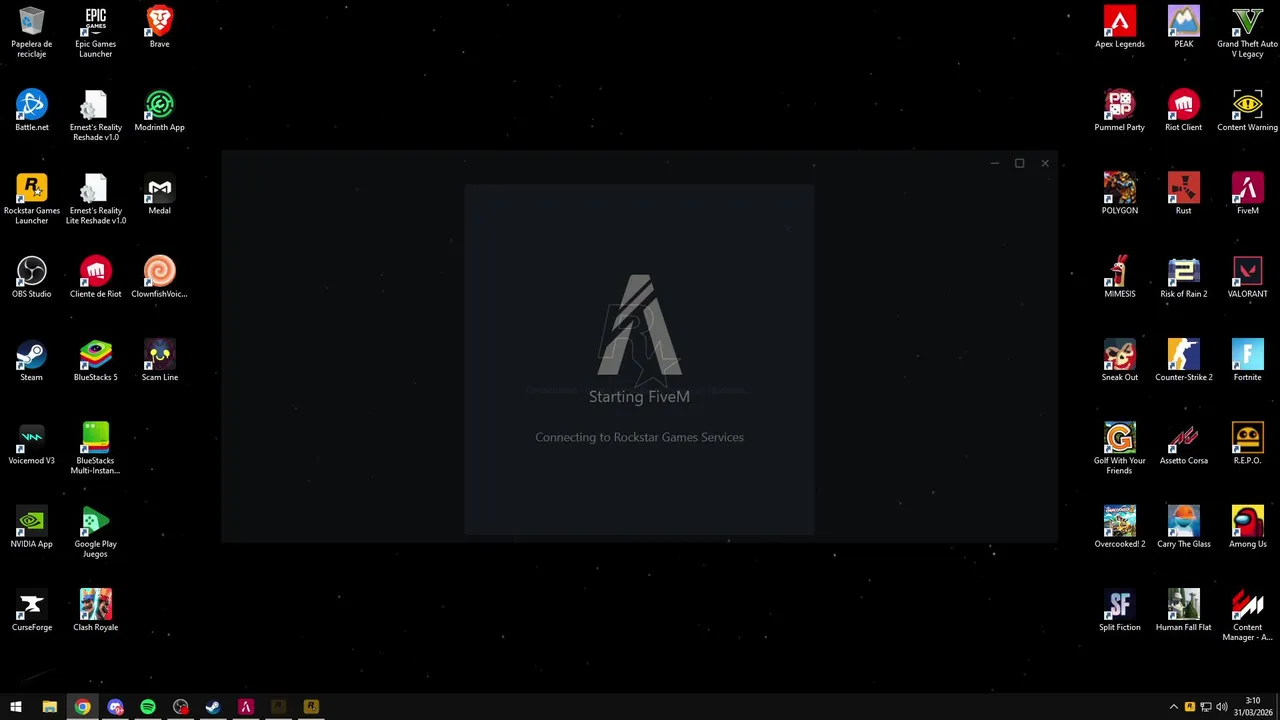The width and height of the screenshot is (1280, 720).
Task: Click the 'Starting FiveM' text
Action: coord(639,397)
